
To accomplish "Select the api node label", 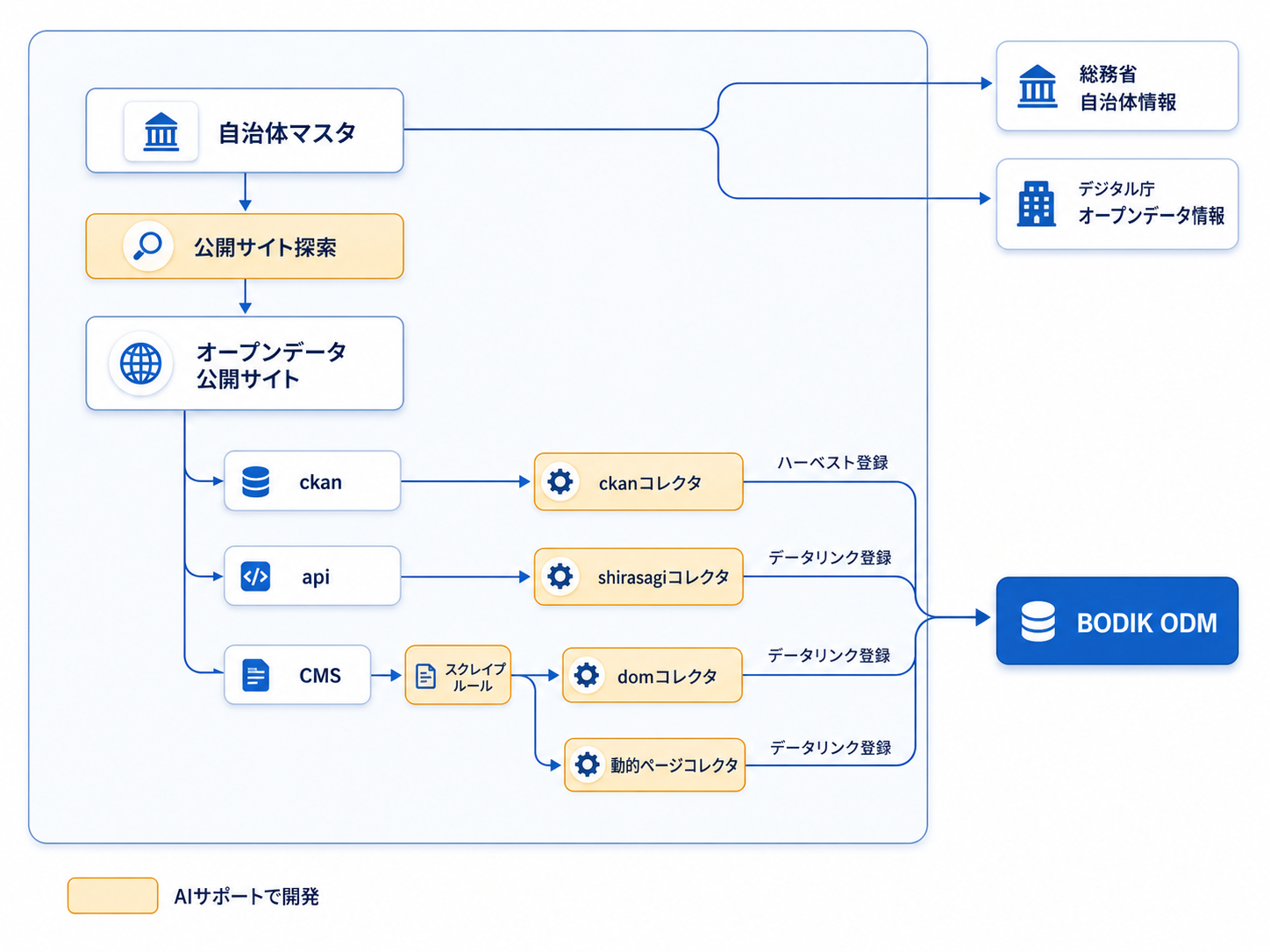I will pyautogui.click(x=316, y=577).
